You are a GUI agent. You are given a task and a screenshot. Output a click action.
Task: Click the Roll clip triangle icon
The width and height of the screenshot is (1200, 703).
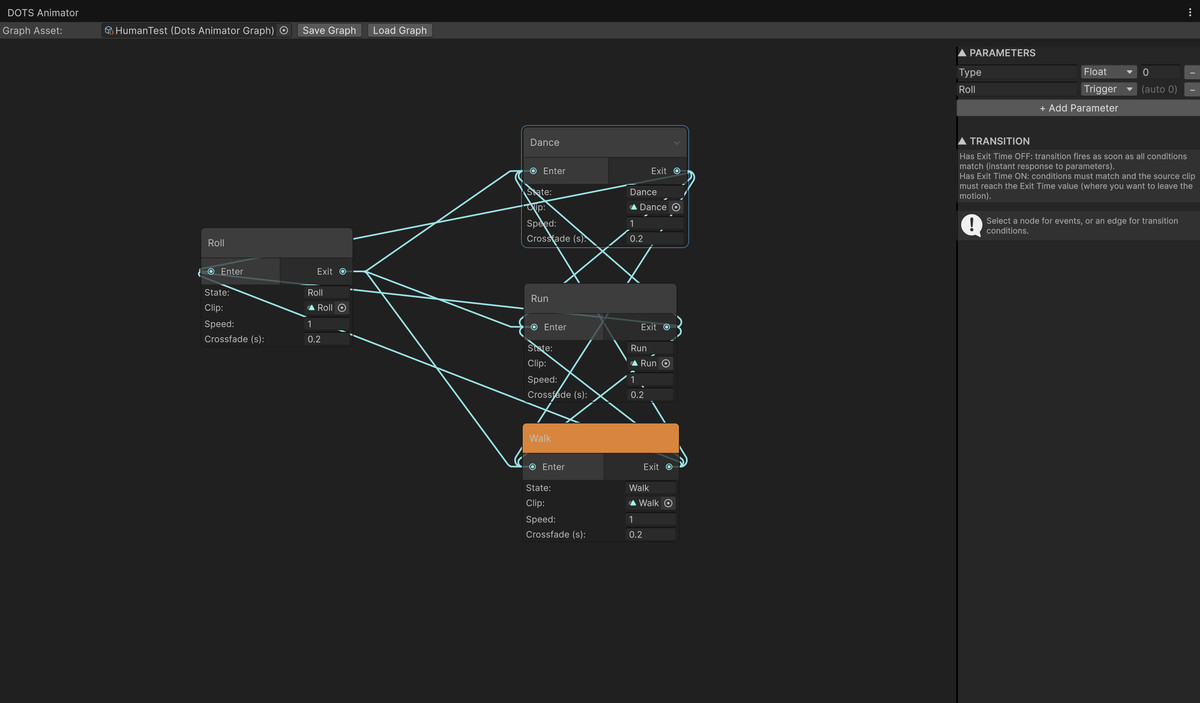click(x=312, y=308)
